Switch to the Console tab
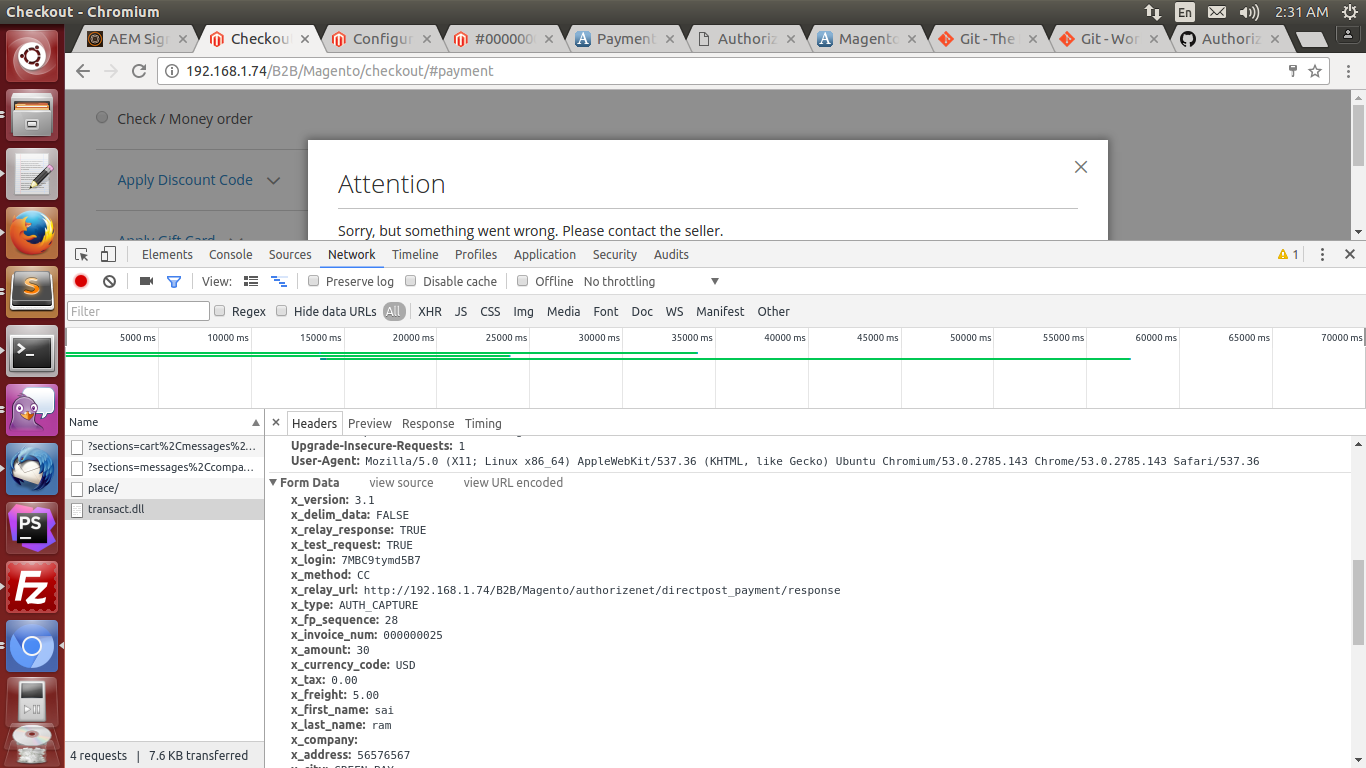 (x=231, y=255)
